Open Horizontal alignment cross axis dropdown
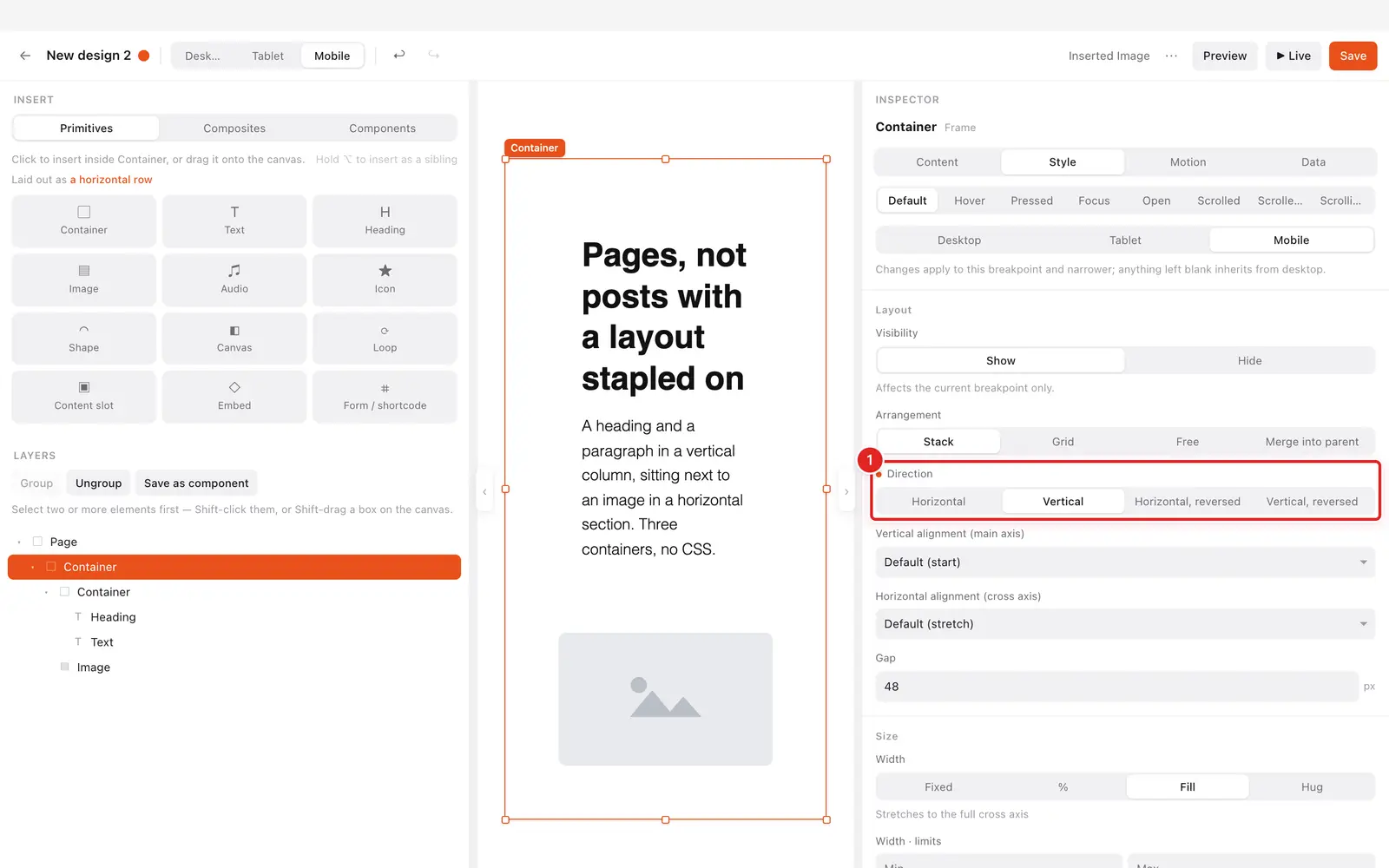1389x868 pixels. tap(1125, 624)
